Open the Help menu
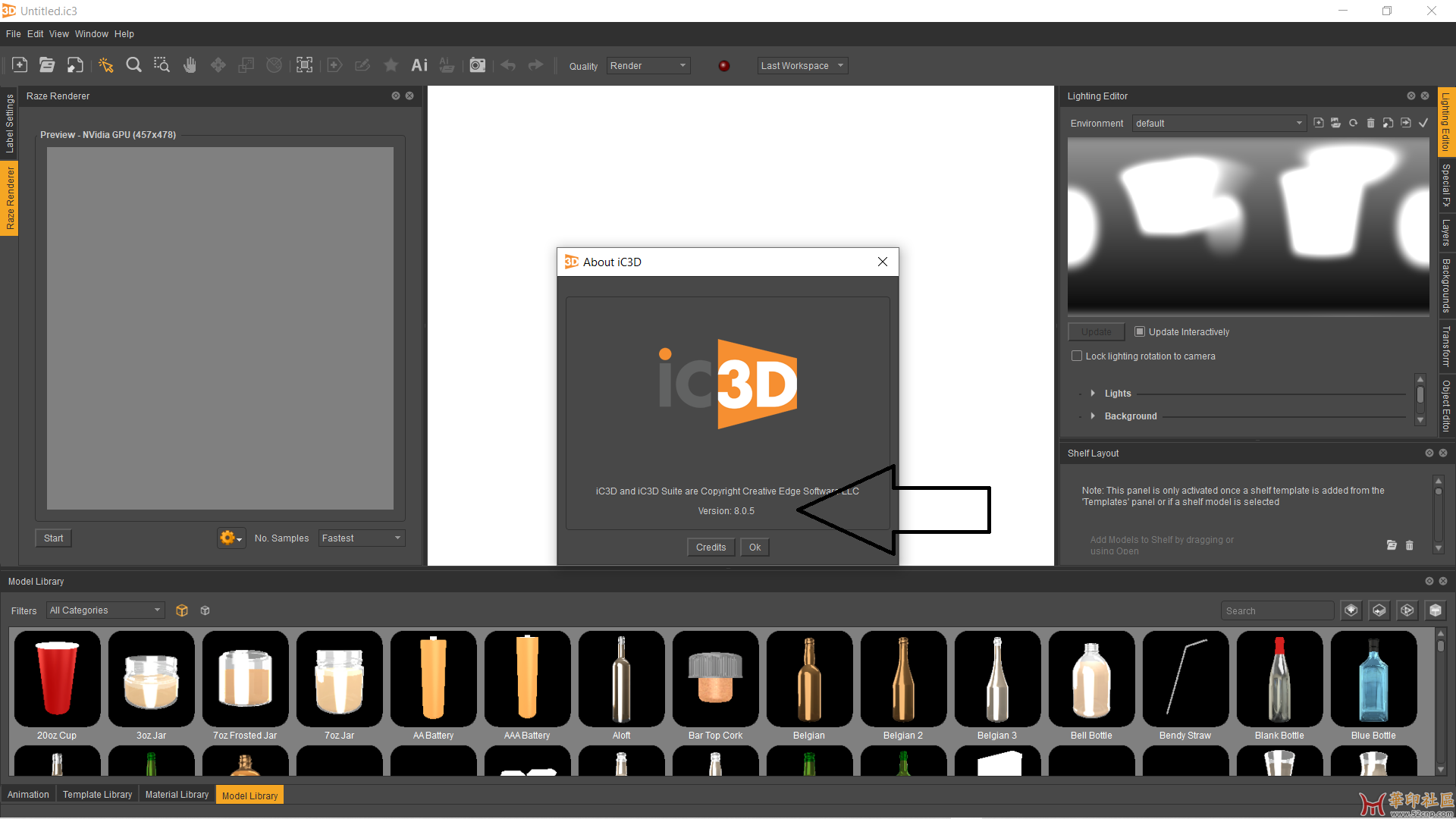 (x=124, y=34)
